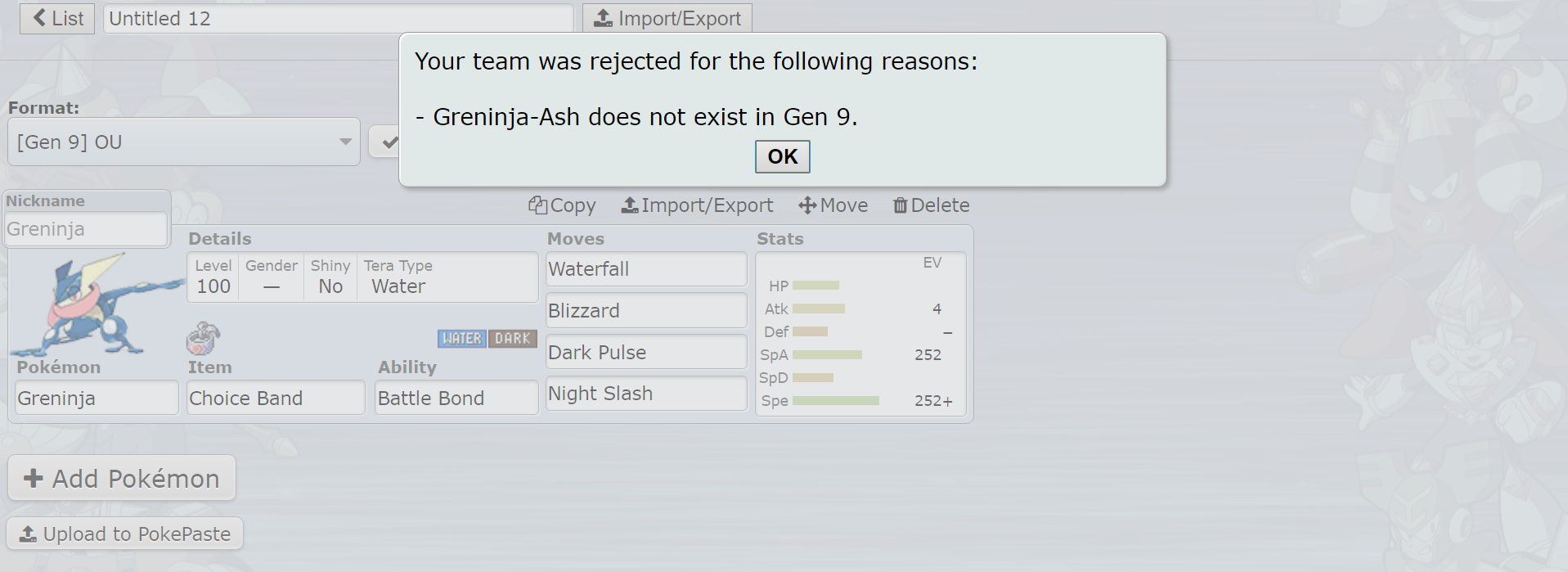Open the Battle Bond ability field
The height and width of the screenshot is (572, 1568).
point(456,398)
